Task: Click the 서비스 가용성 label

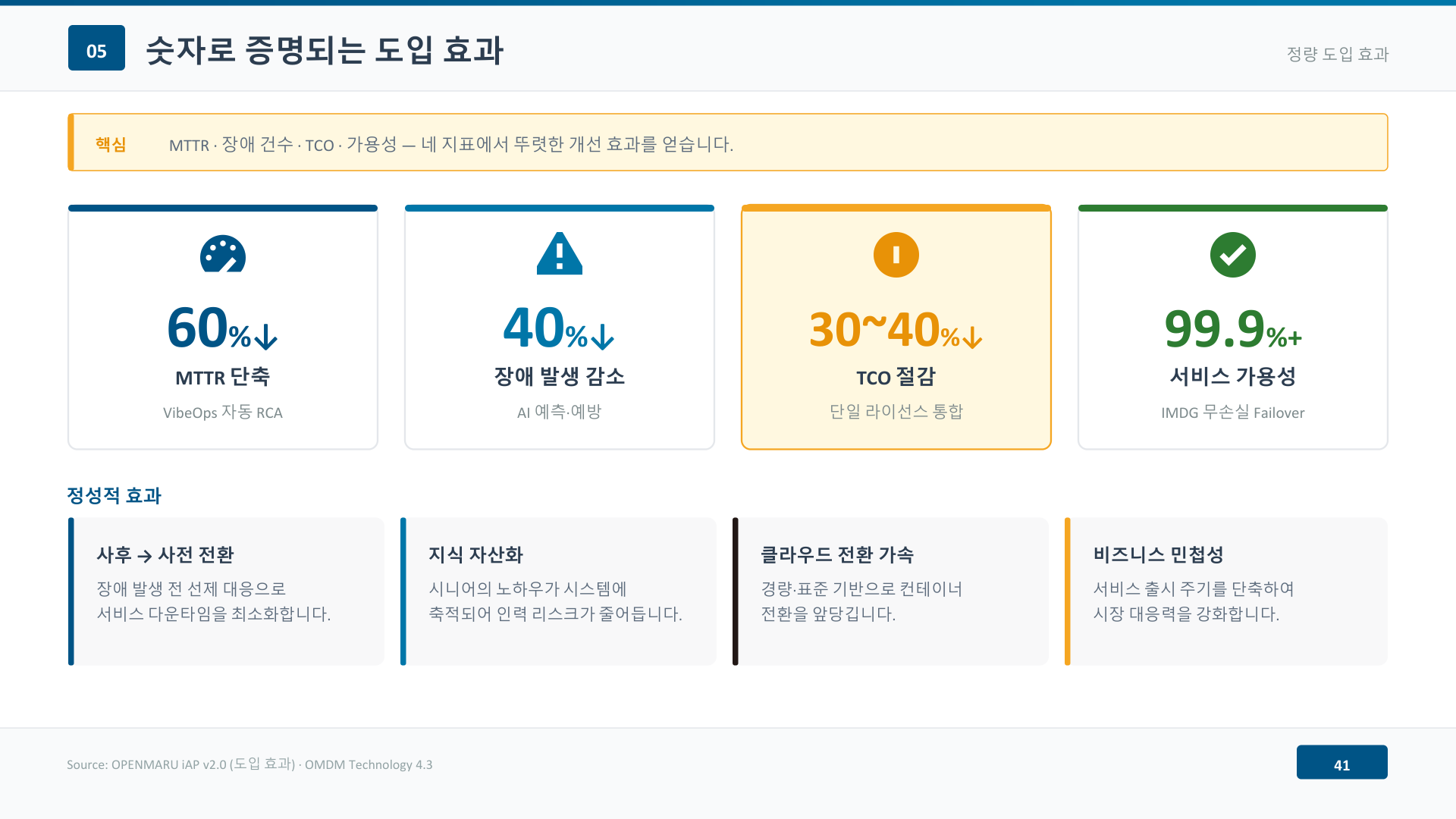Action: [1233, 376]
